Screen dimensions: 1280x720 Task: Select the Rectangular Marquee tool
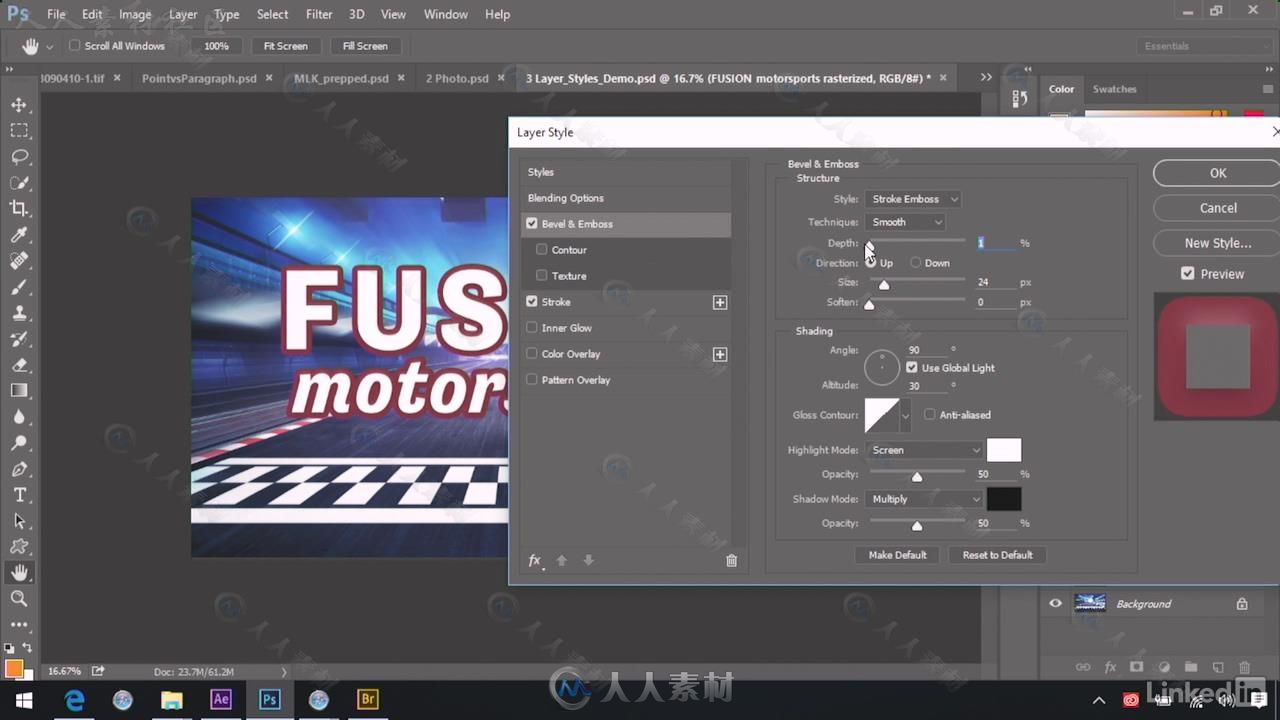click(x=19, y=131)
